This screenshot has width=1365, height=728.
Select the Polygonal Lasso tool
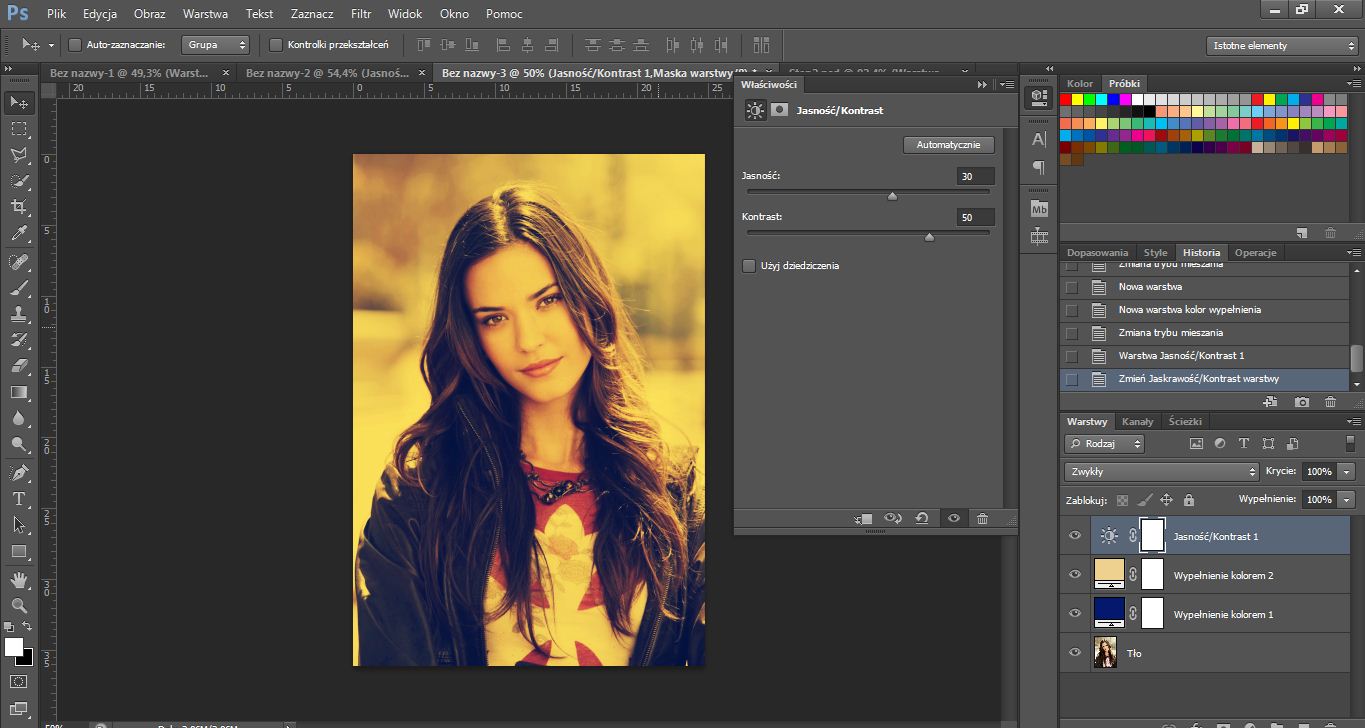18,155
